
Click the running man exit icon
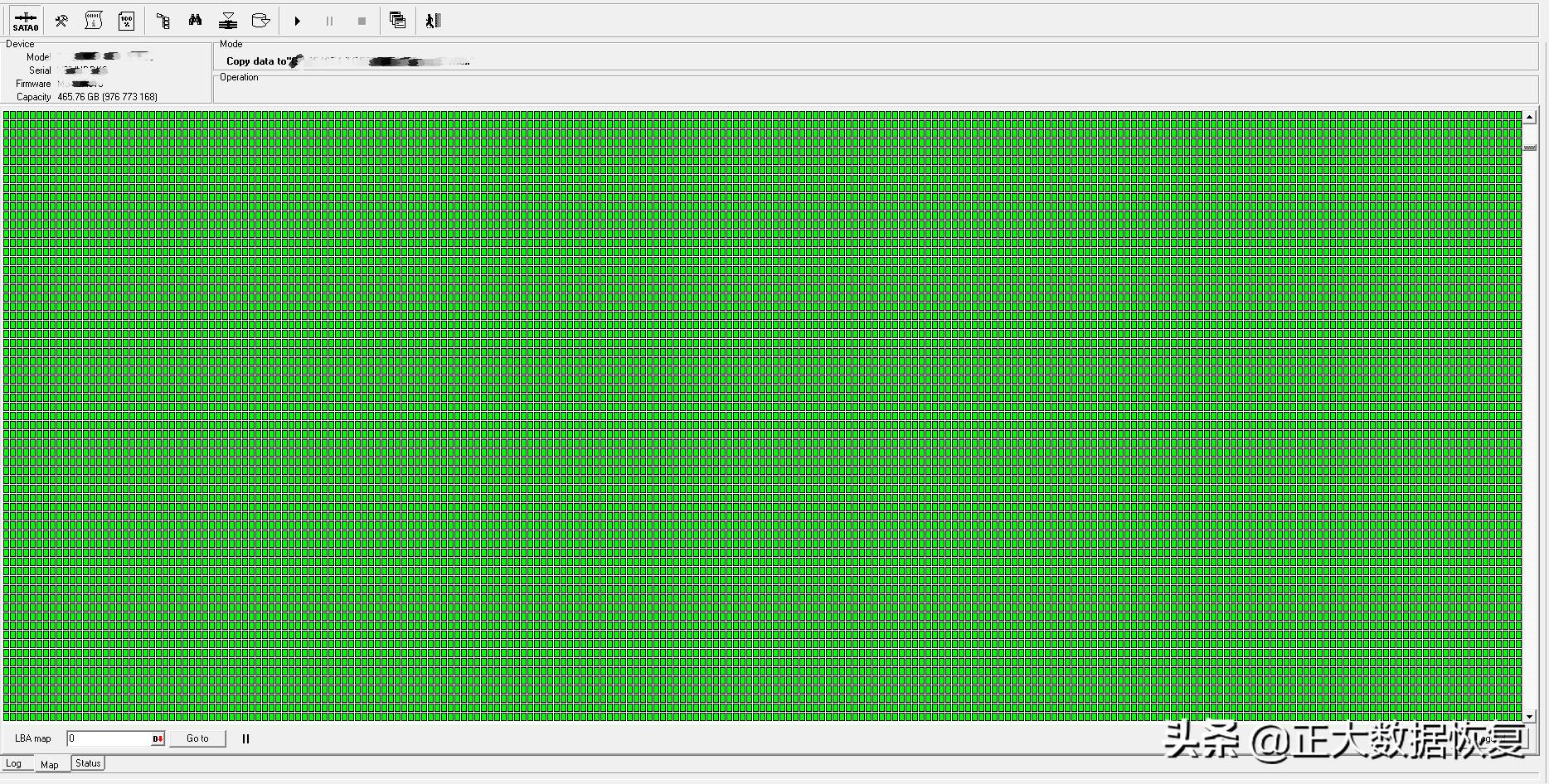pyautogui.click(x=433, y=21)
